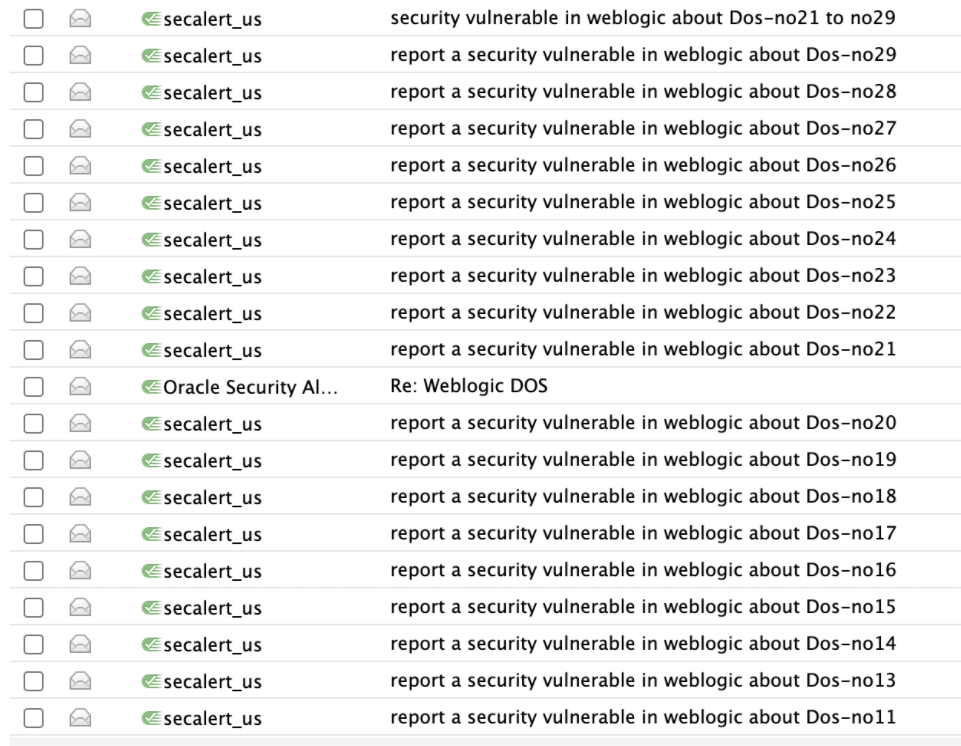
Task: Click envelope icon on Dos-no21 to no29 row
Action: pos(80,19)
